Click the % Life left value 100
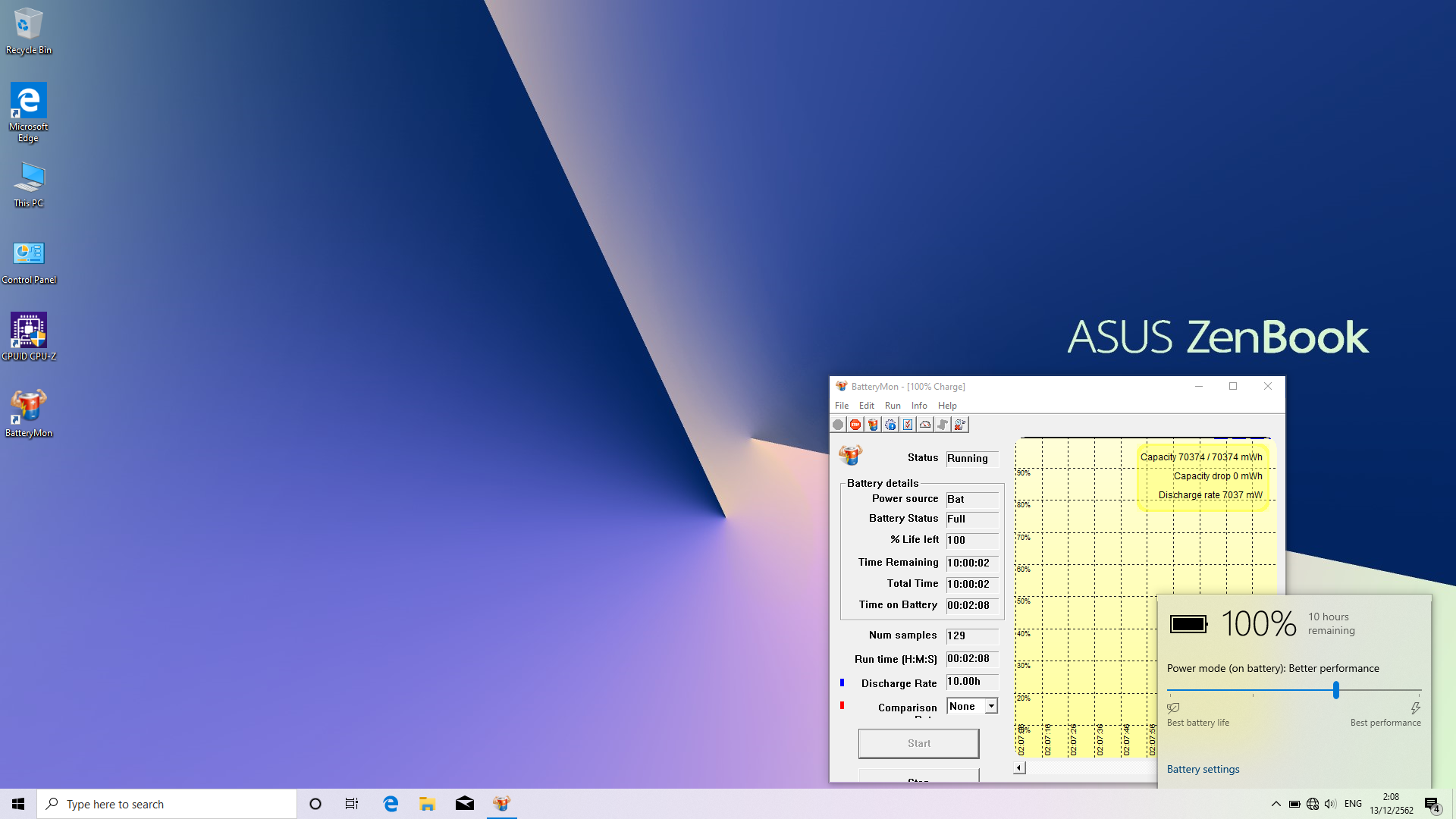Image resolution: width=1456 pixels, height=819 pixels. pyautogui.click(x=972, y=540)
